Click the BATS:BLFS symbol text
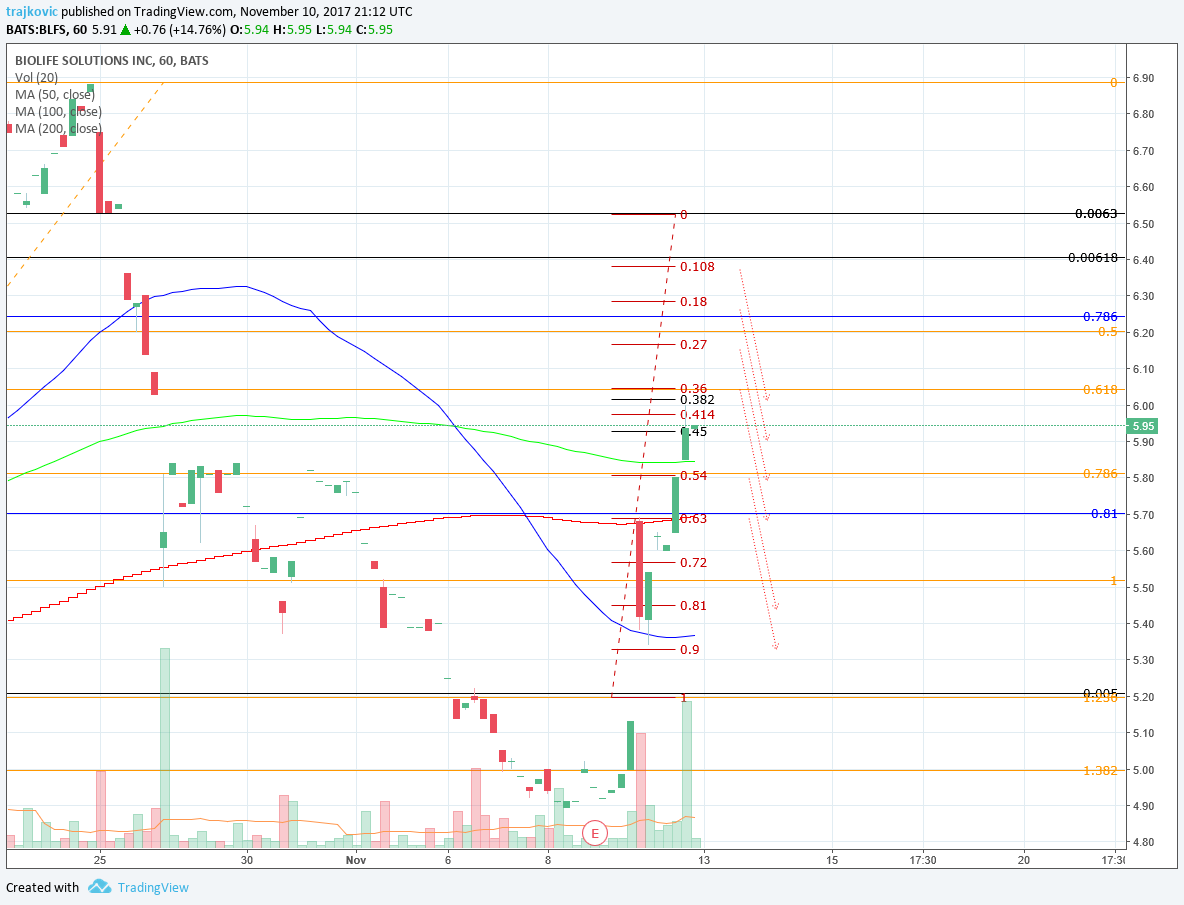The width and height of the screenshot is (1184, 905). (35, 30)
